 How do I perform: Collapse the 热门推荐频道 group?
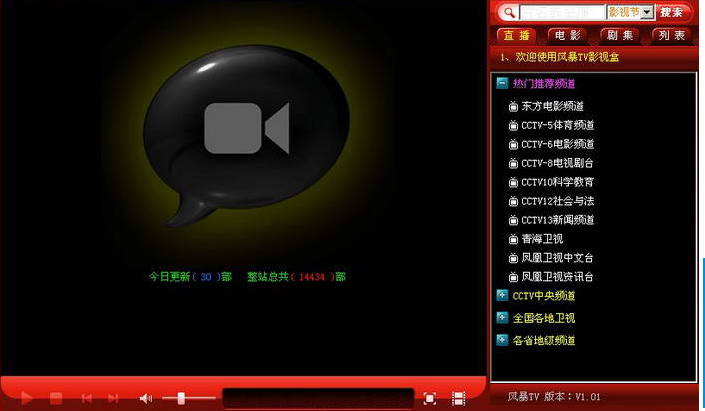(502, 83)
